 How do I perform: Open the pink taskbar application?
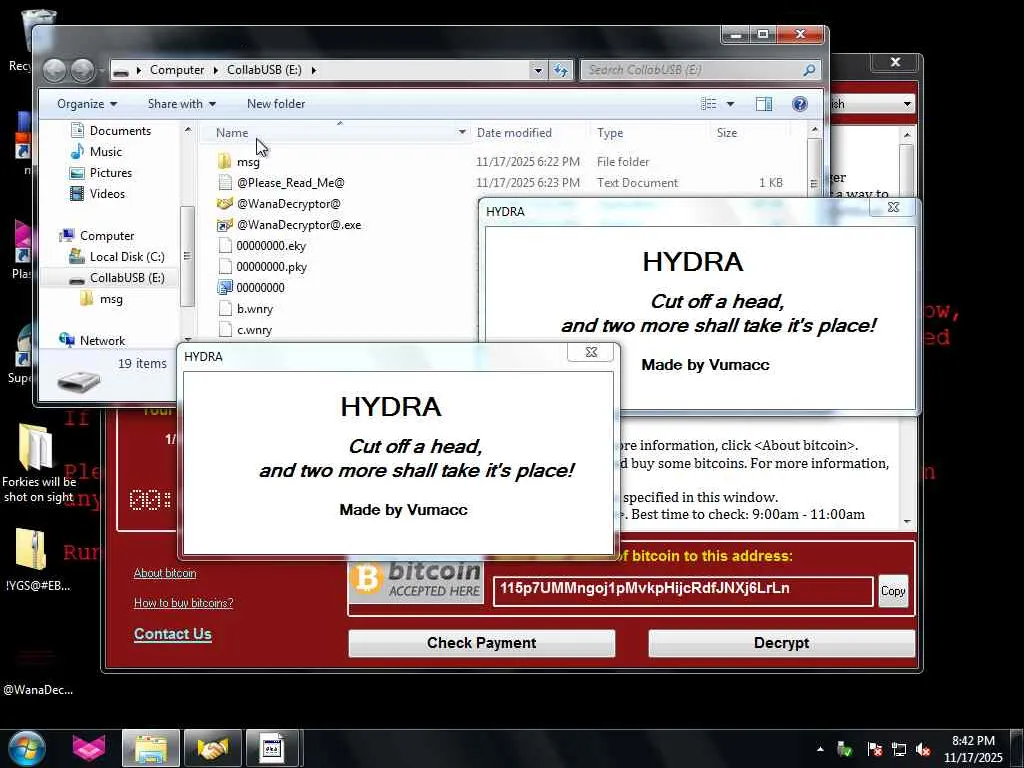click(88, 748)
